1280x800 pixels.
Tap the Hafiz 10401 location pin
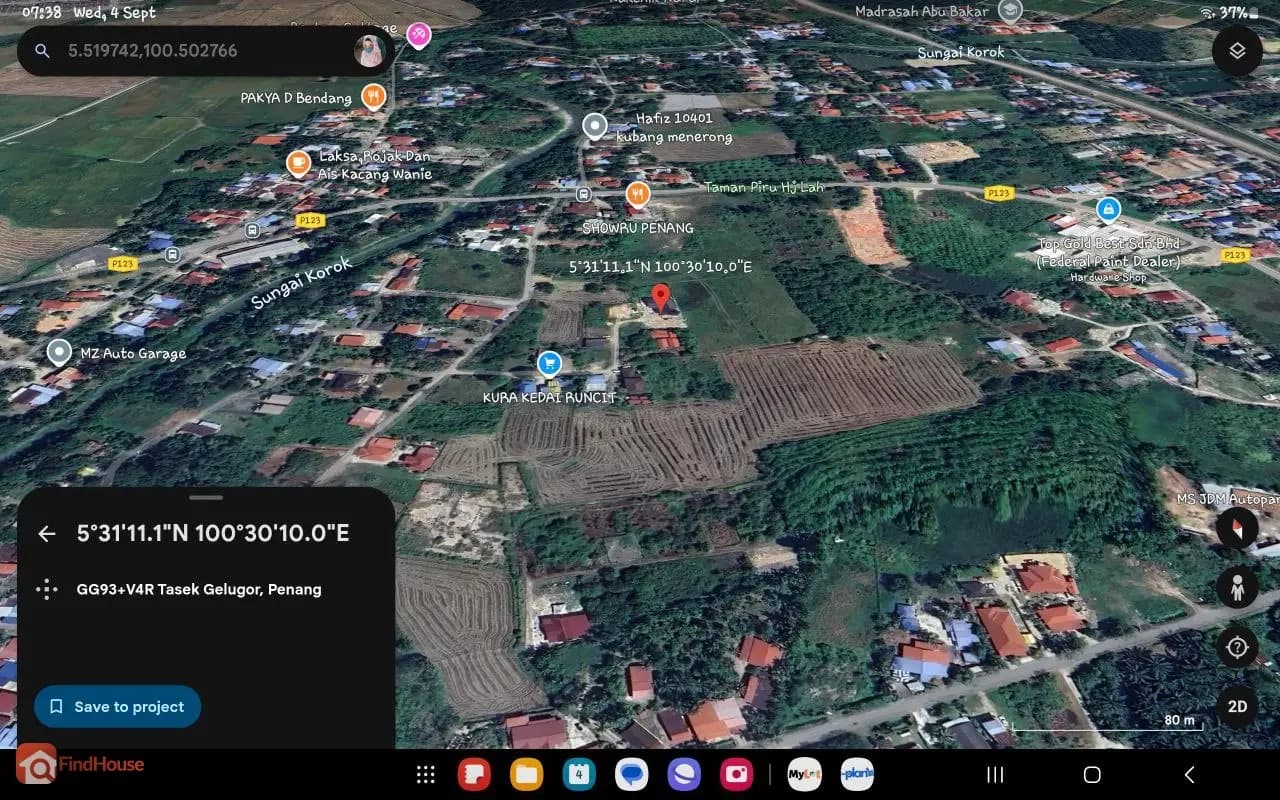595,126
